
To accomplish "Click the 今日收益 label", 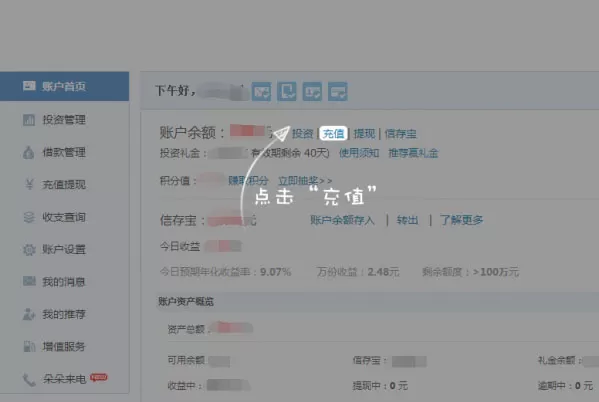I will pos(180,246).
